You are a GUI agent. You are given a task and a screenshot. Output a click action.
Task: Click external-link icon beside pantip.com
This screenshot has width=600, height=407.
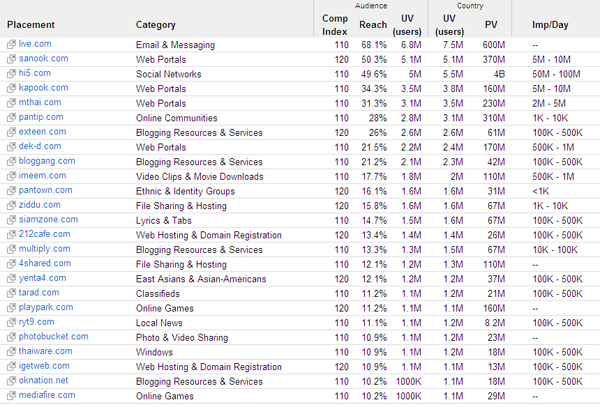pos(11,117)
